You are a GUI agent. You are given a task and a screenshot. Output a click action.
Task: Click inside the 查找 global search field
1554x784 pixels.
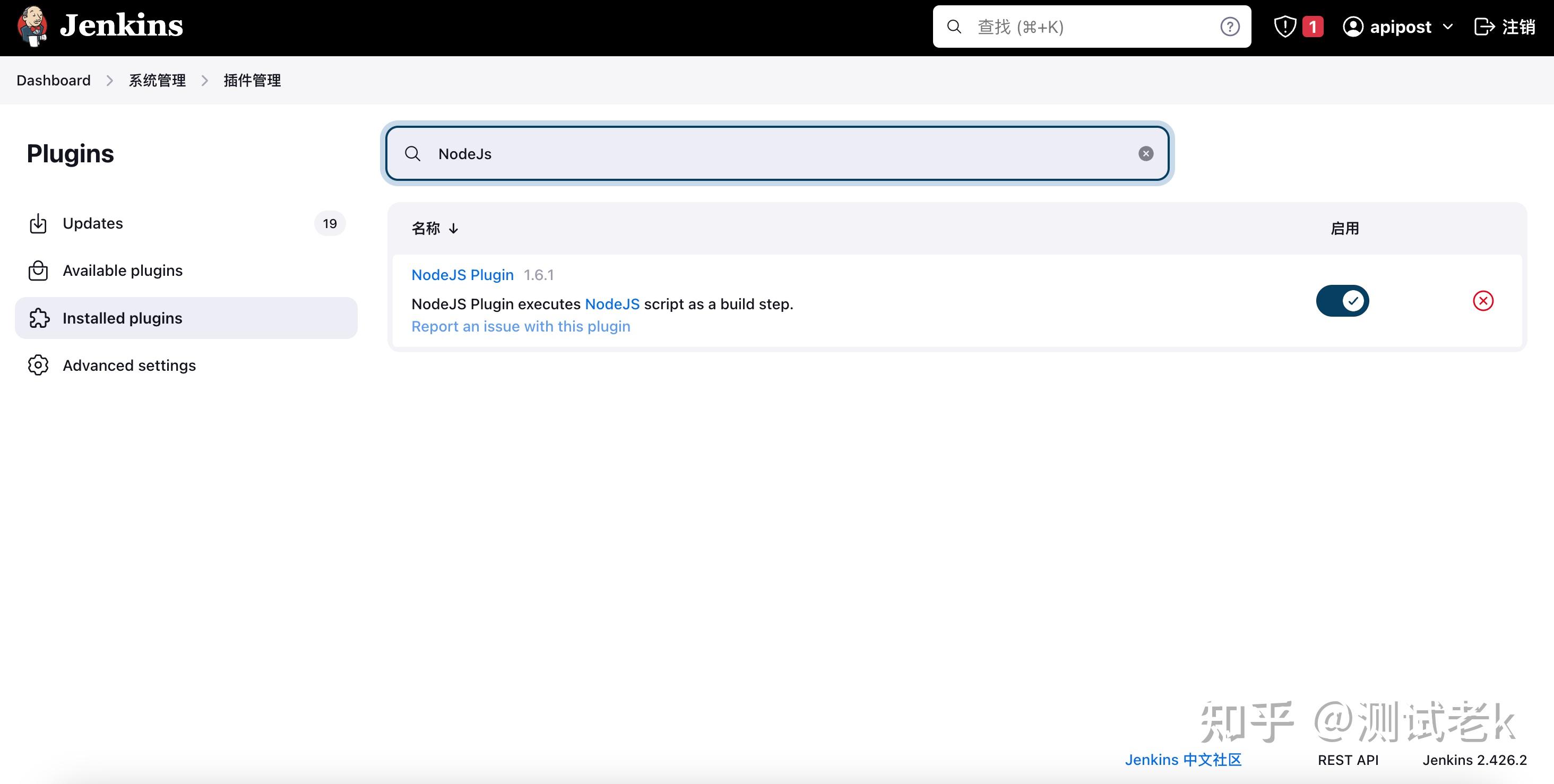(1056, 27)
